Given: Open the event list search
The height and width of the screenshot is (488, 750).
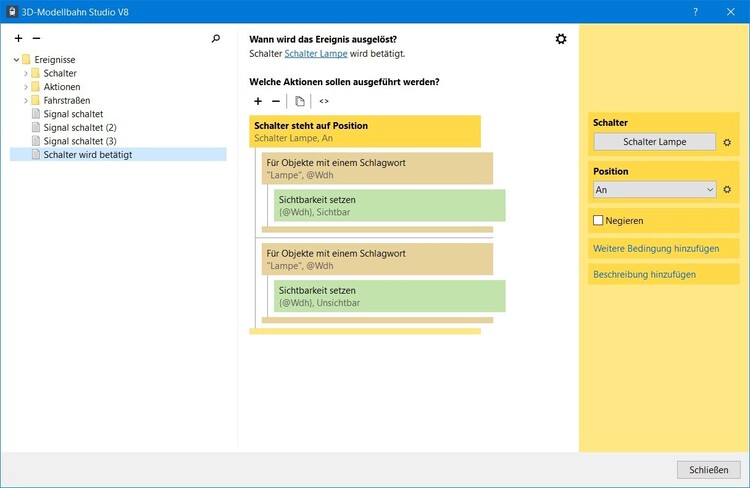Looking at the screenshot, I should (x=216, y=38).
